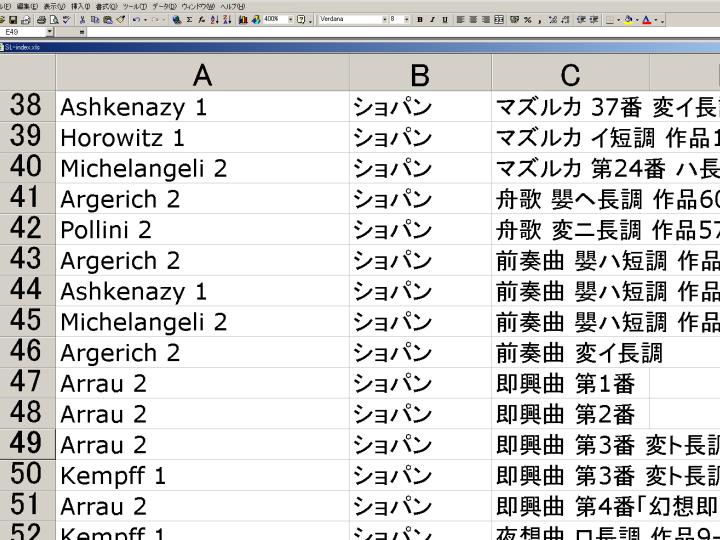Open the Borders dropdown arrow

[x=619, y=20]
